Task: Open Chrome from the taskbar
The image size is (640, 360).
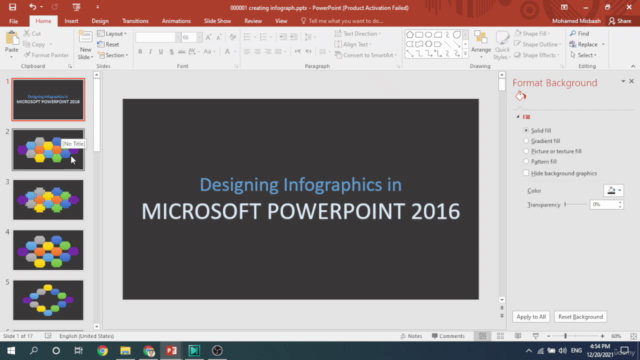Action: pos(102,351)
